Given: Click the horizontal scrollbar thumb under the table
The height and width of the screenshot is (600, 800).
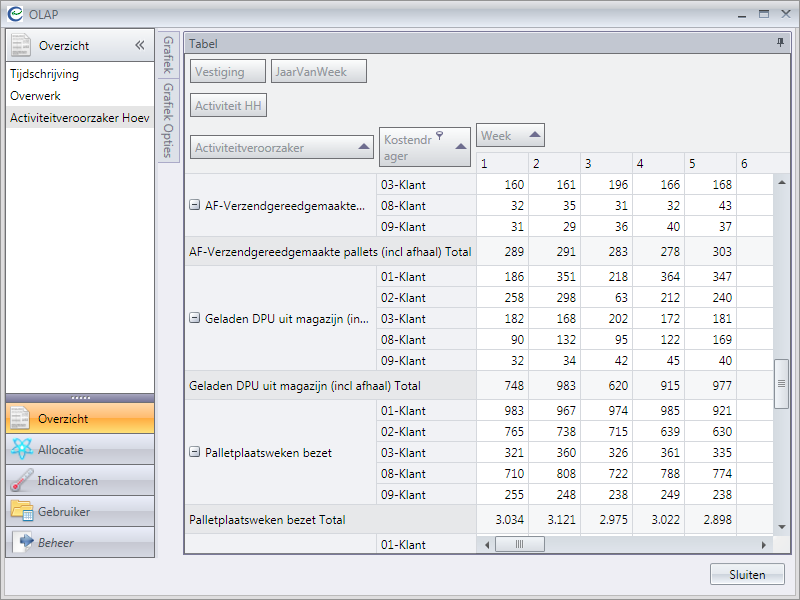Looking at the screenshot, I should (520, 545).
